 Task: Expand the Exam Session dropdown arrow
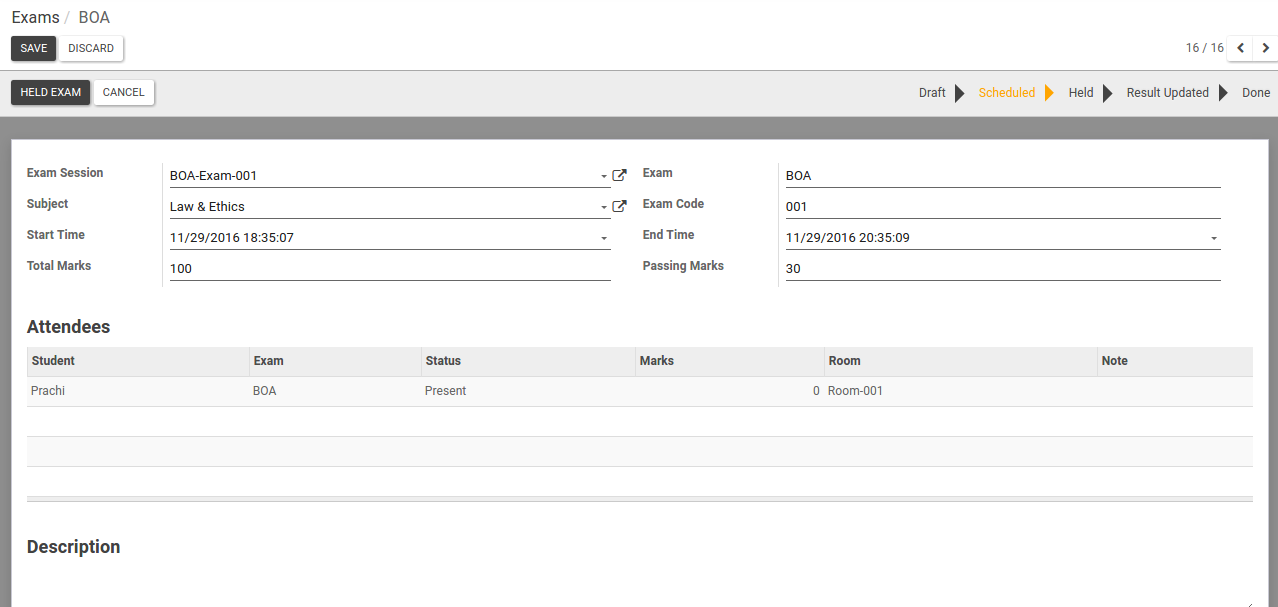pos(604,176)
